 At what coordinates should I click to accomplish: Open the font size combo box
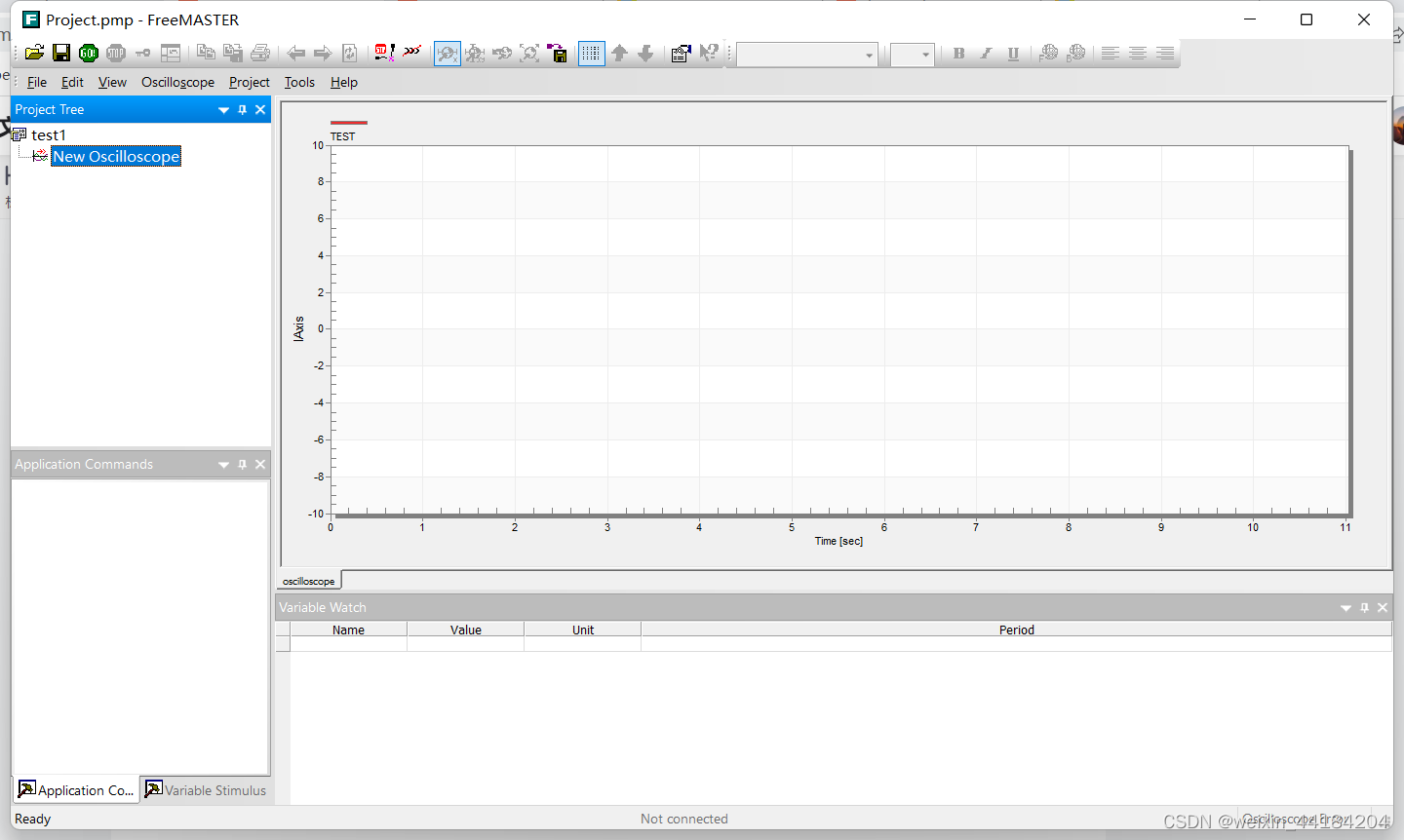tap(913, 55)
